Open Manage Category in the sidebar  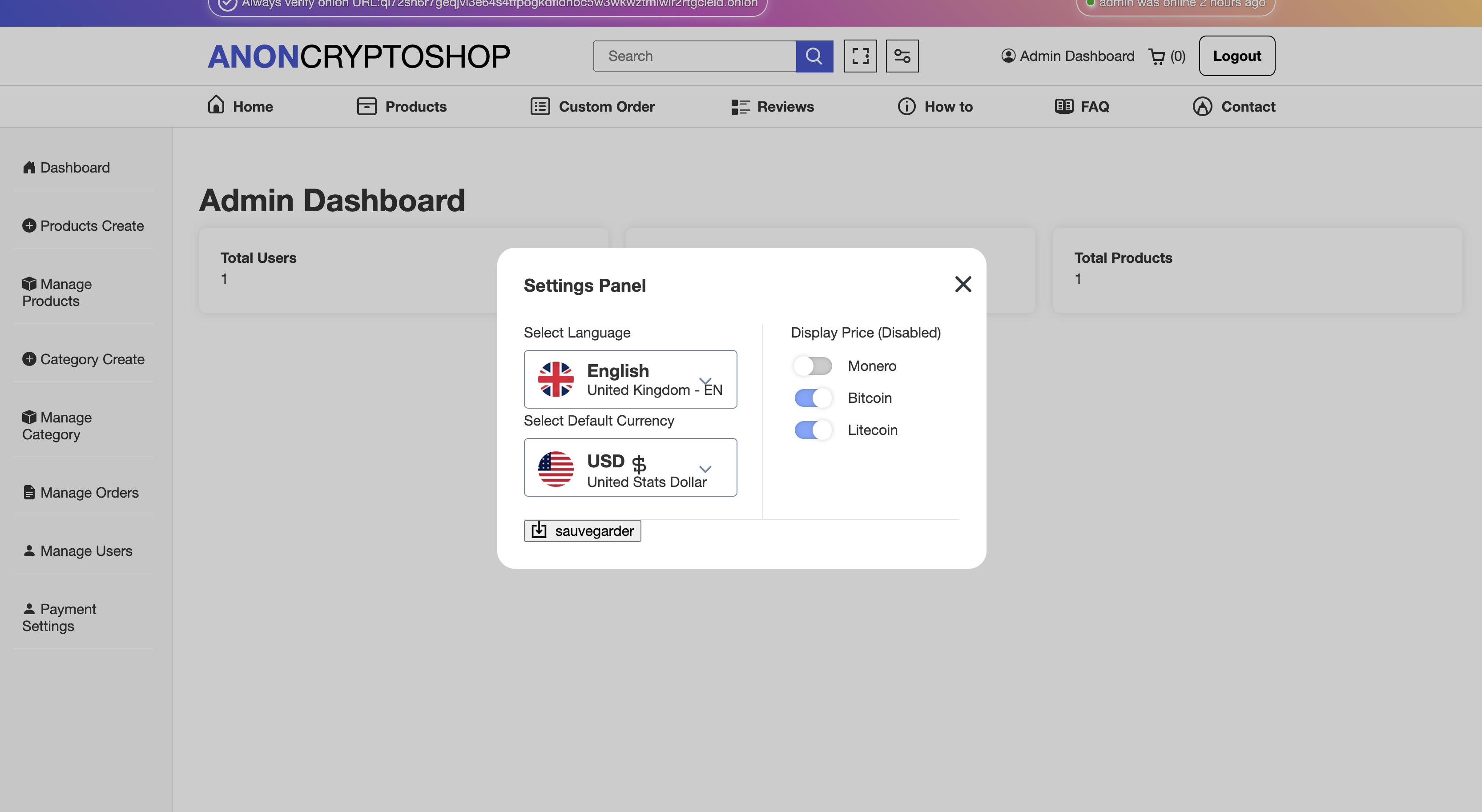57,426
